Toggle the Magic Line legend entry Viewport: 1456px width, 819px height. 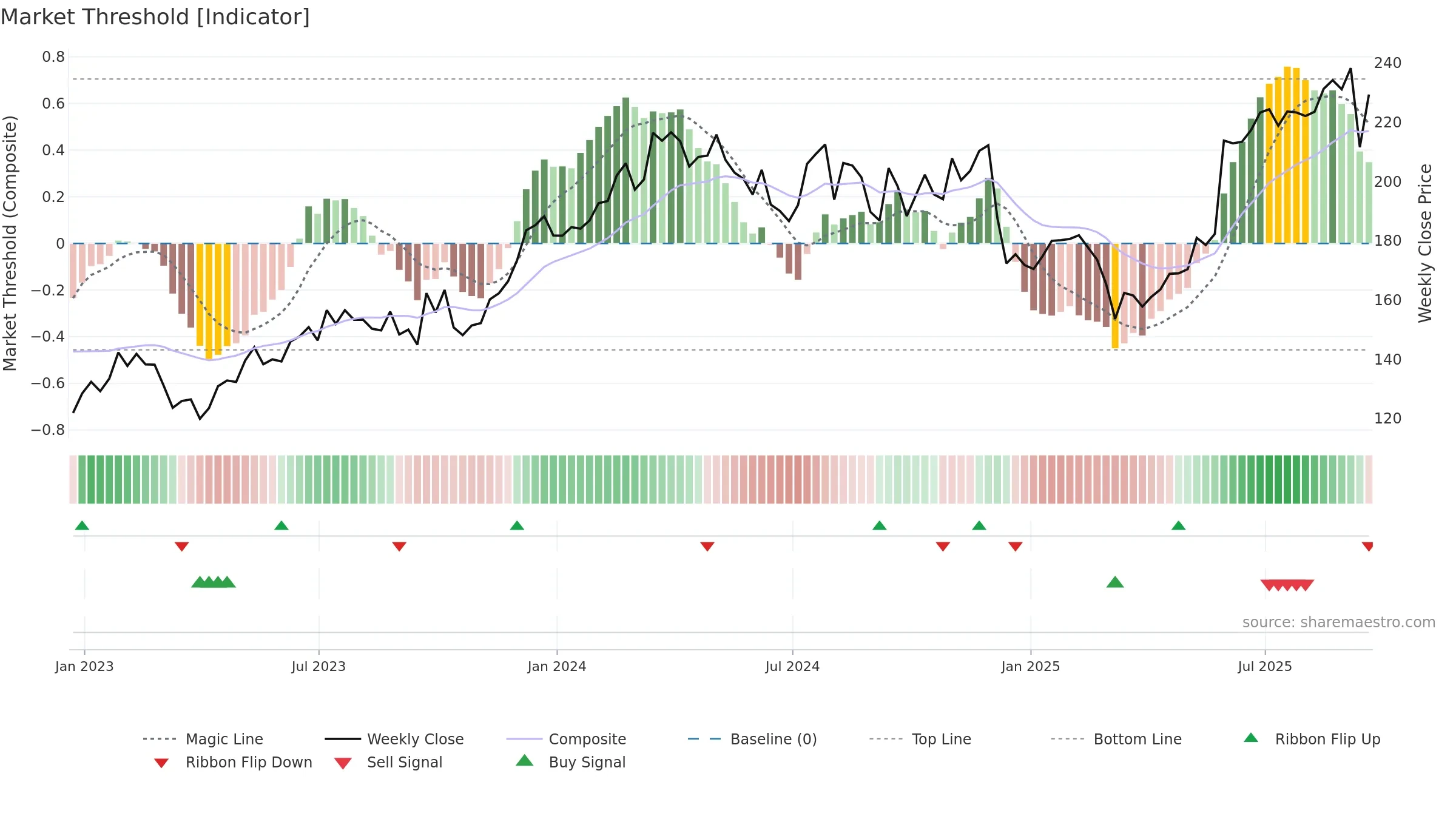point(203,739)
